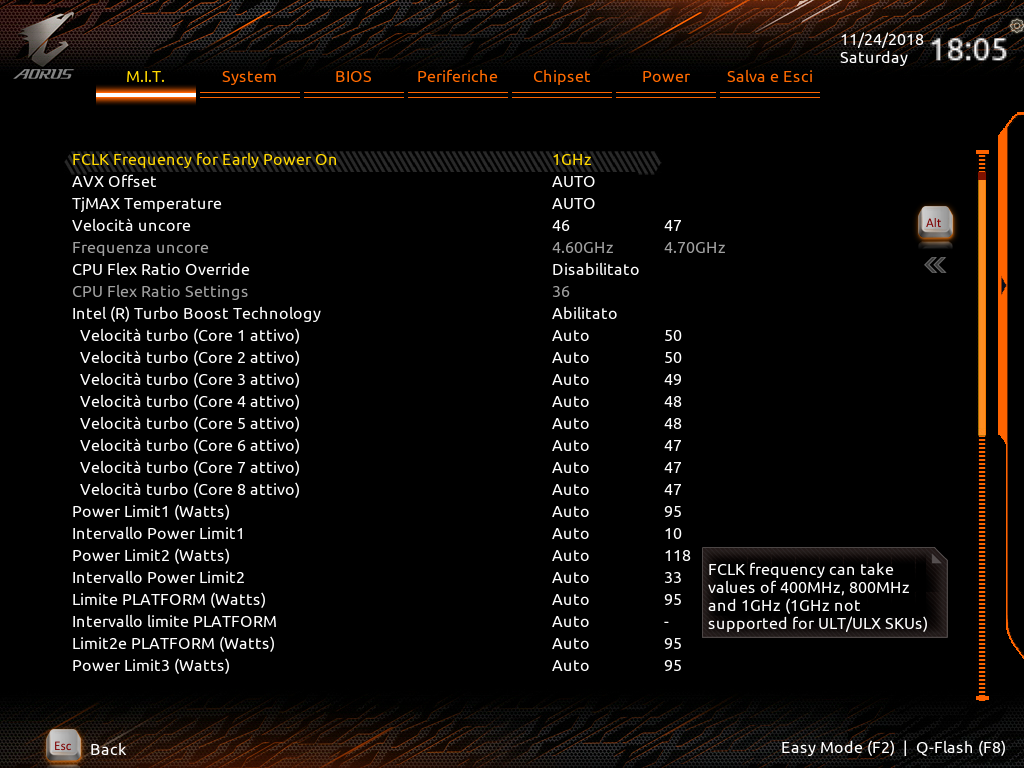
Task: Edit Core 7 attivo turbo Auto value
Action: click(x=571, y=468)
